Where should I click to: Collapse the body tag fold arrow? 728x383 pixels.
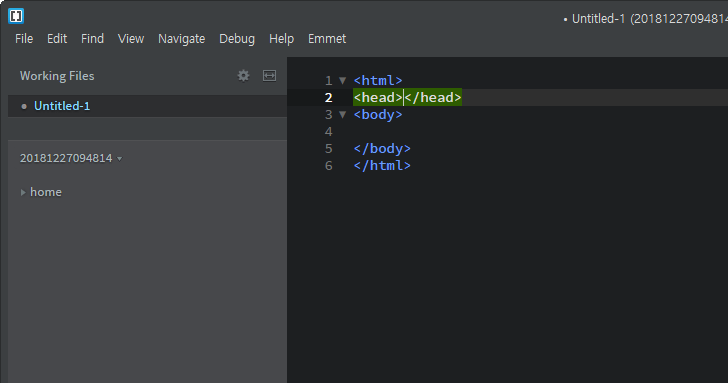(343, 114)
